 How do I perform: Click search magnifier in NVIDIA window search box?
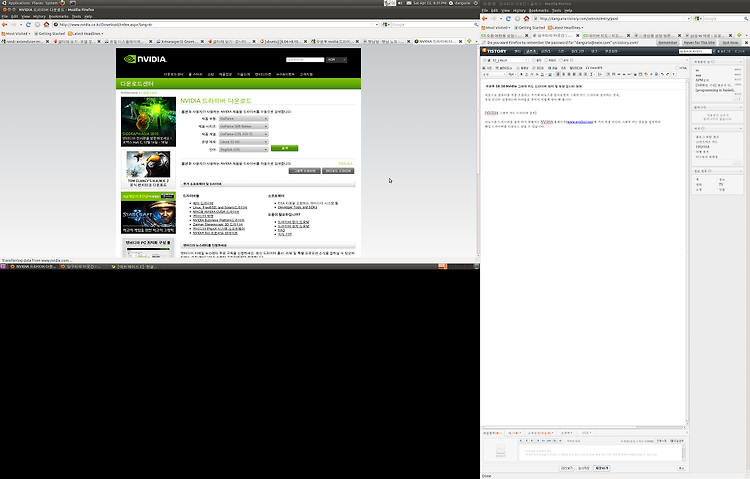coord(476,24)
